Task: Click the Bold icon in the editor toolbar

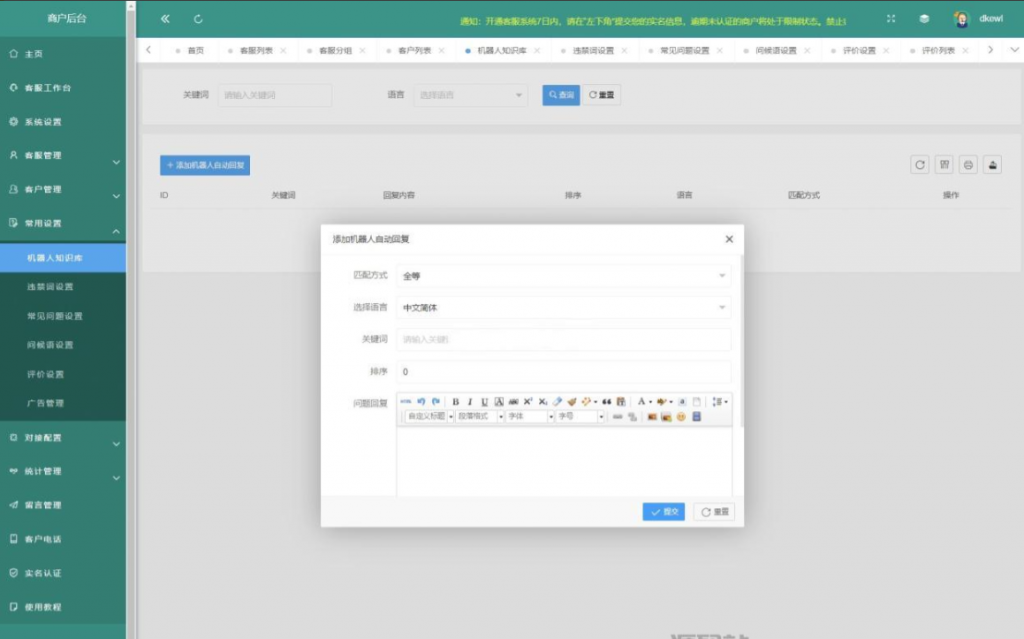Action: (456, 402)
